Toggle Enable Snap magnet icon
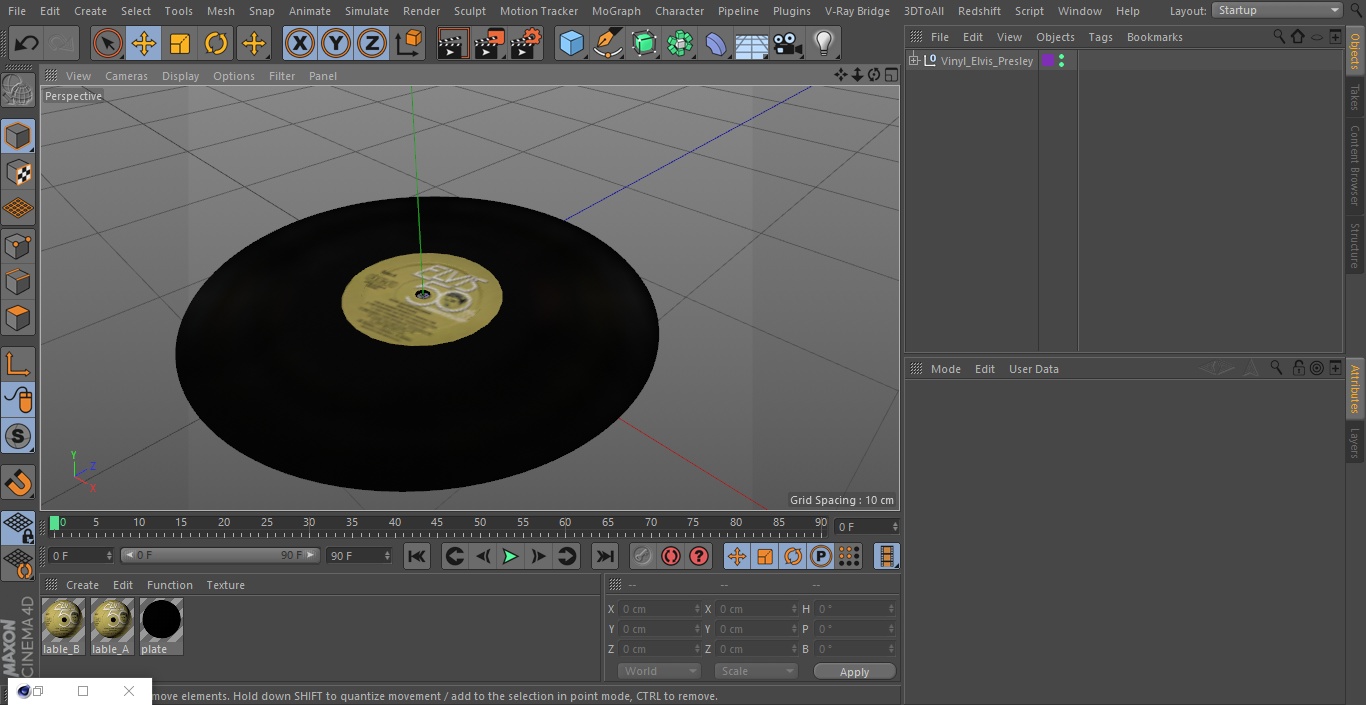This screenshot has width=1366, height=705. [18, 482]
